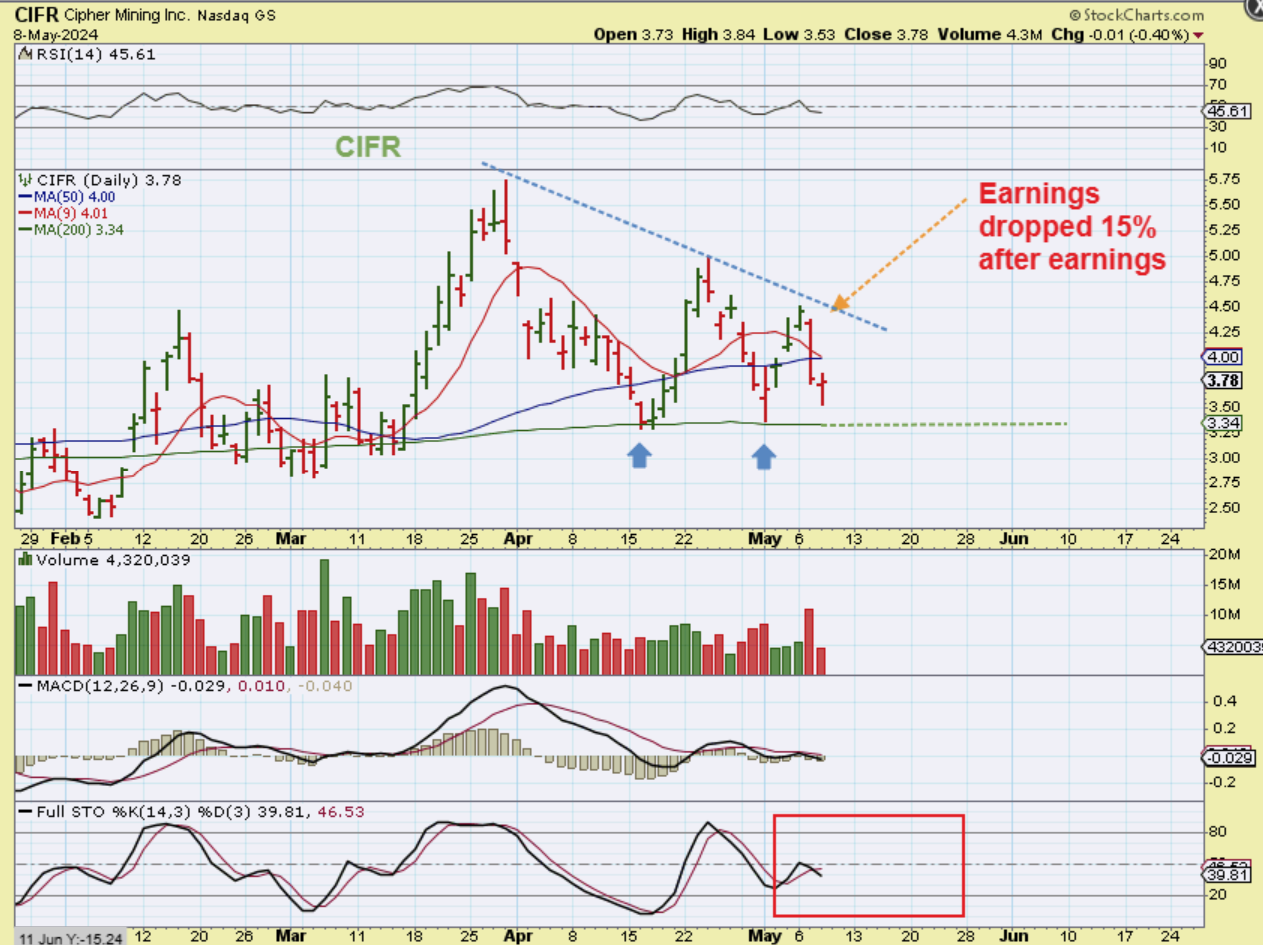Click the 'Close 3.78' value in header

(887, 34)
